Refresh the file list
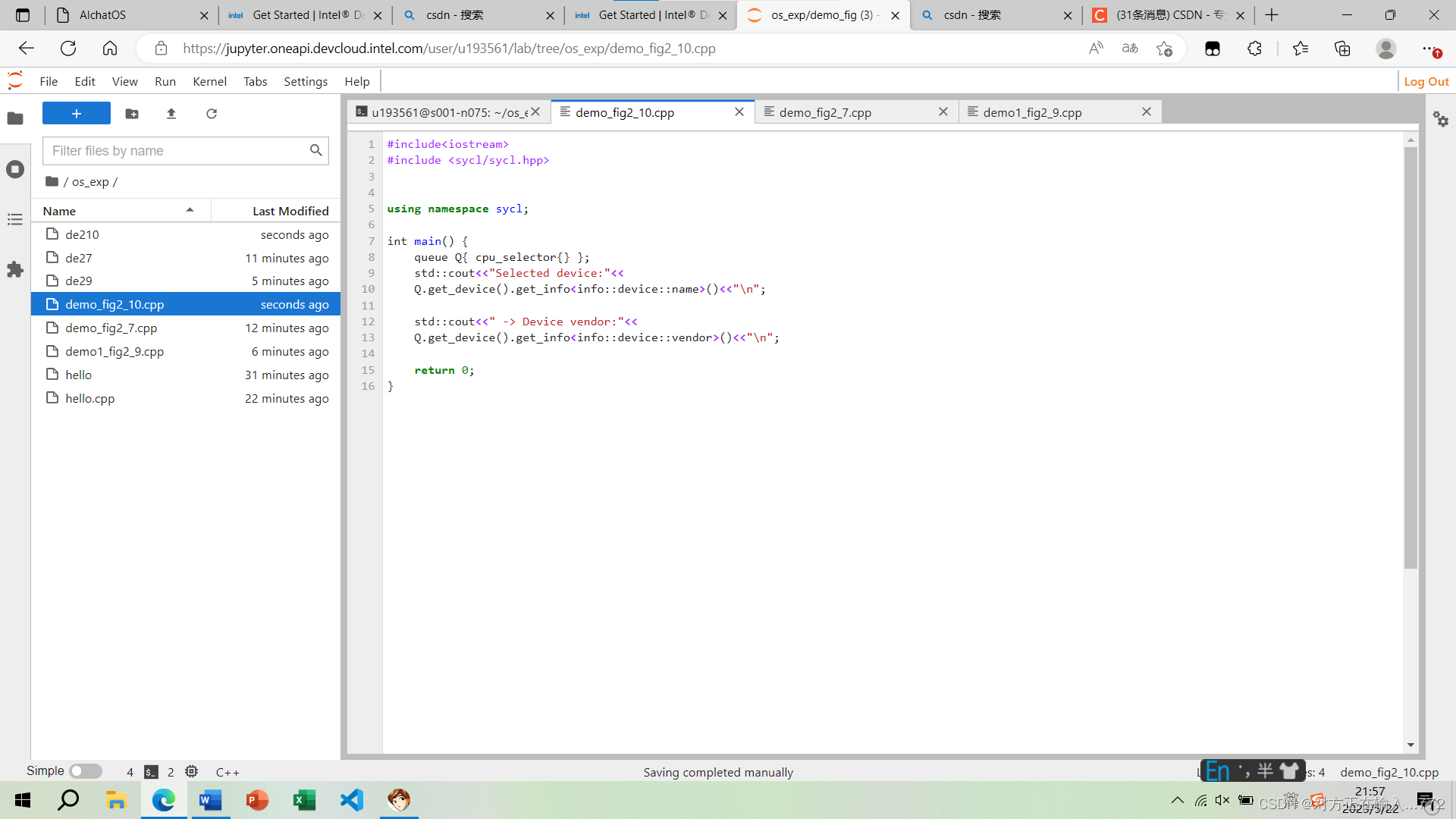This screenshot has height=819, width=1456. point(212,114)
